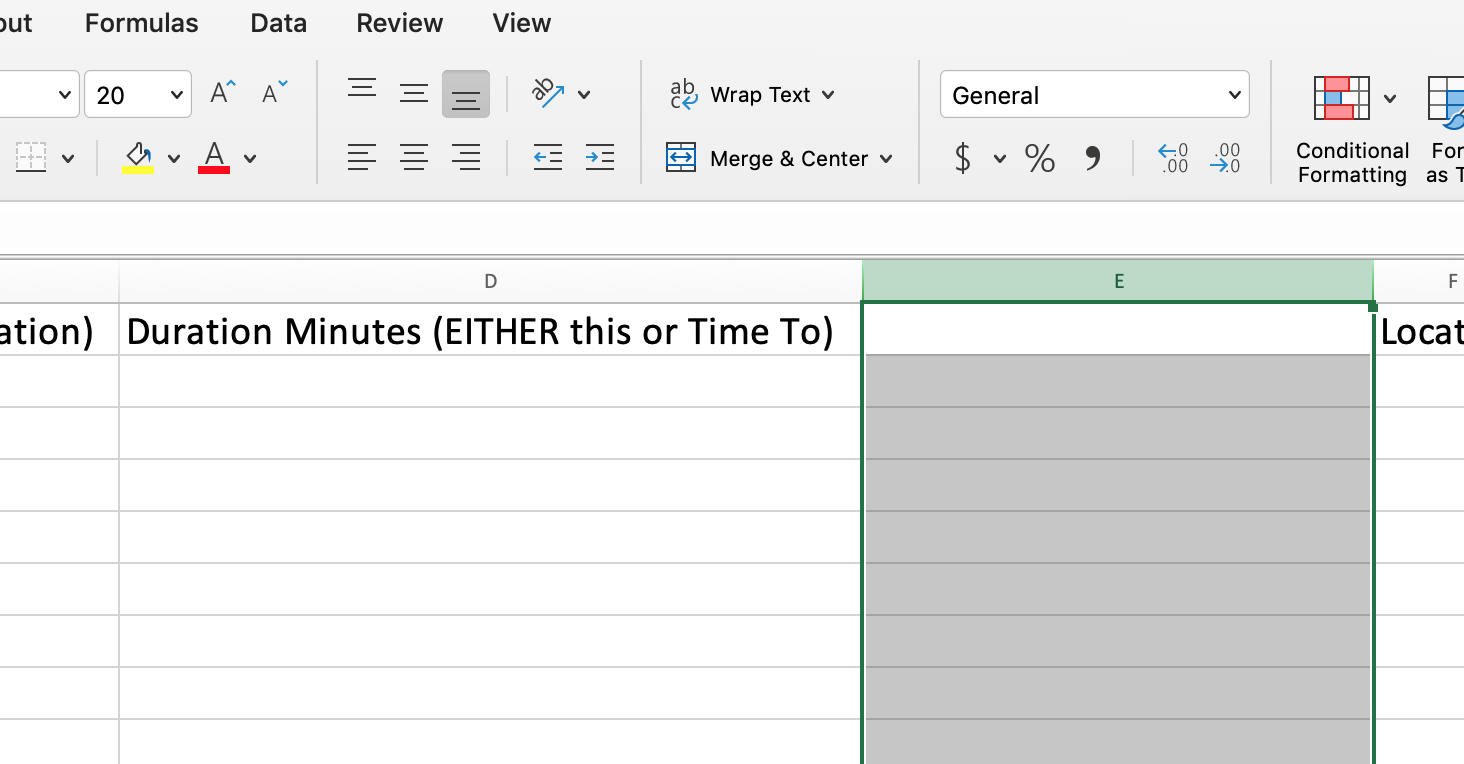
Task: Open the Data ribbon tab
Action: pyautogui.click(x=278, y=23)
